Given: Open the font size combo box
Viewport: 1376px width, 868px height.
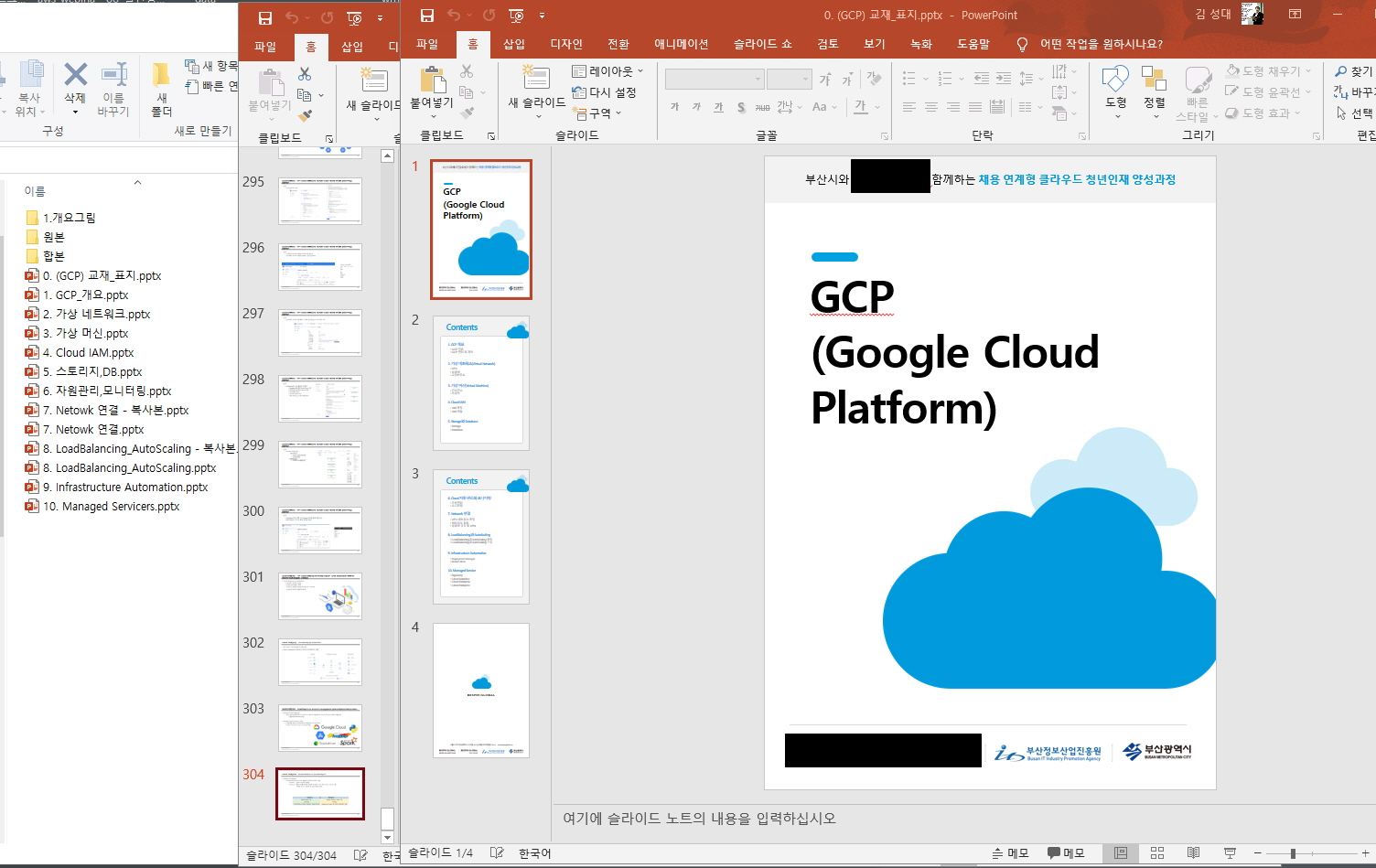Looking at the screenshot, I should pos(790,79).
